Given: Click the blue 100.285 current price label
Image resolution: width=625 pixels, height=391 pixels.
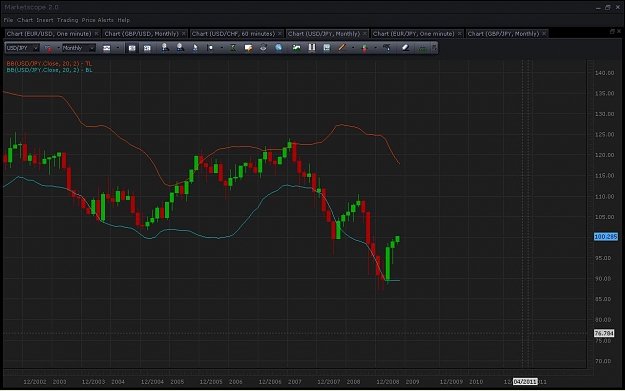Looking at the screenshot, I should [x=606, y=237].
